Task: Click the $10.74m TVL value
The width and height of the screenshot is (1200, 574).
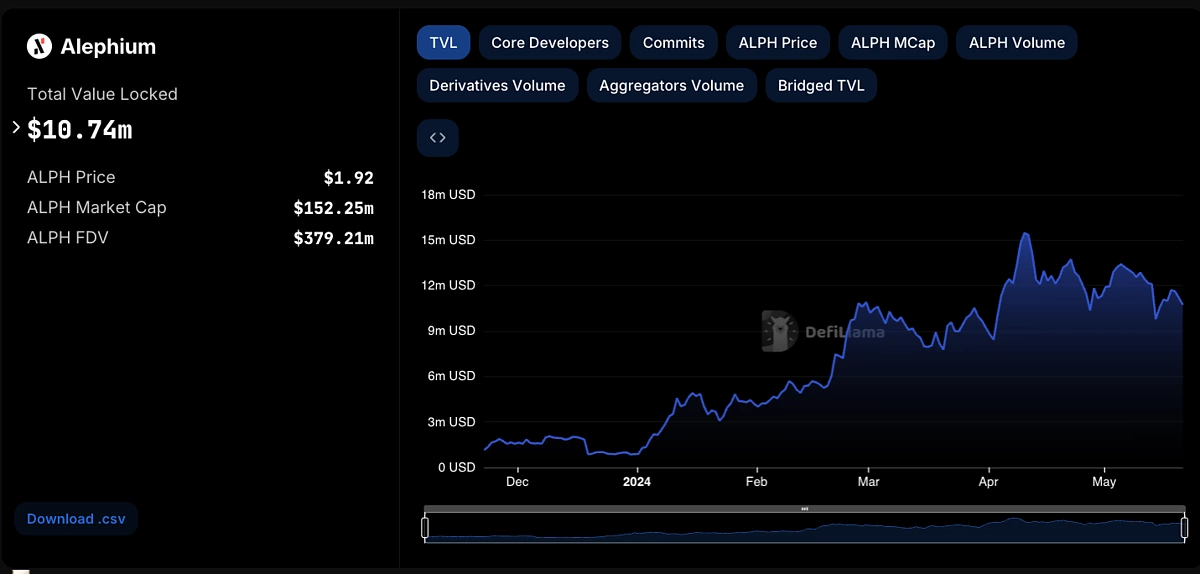Action: pyautogui.click(x=80, y=129)
